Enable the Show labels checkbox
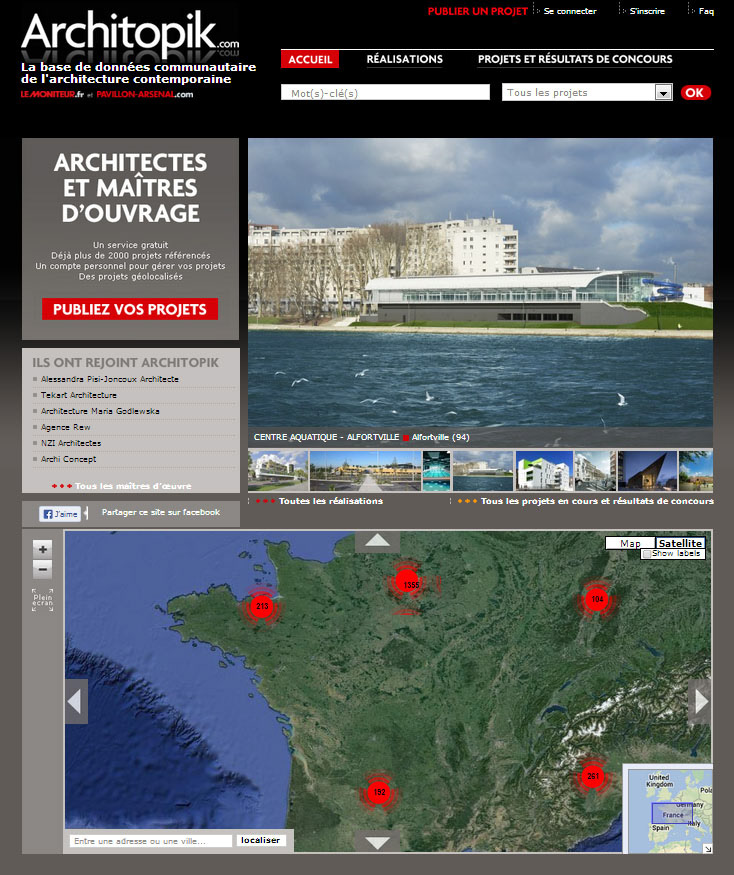This screenshot has width=734, height=875. click(x=646, y=554)
